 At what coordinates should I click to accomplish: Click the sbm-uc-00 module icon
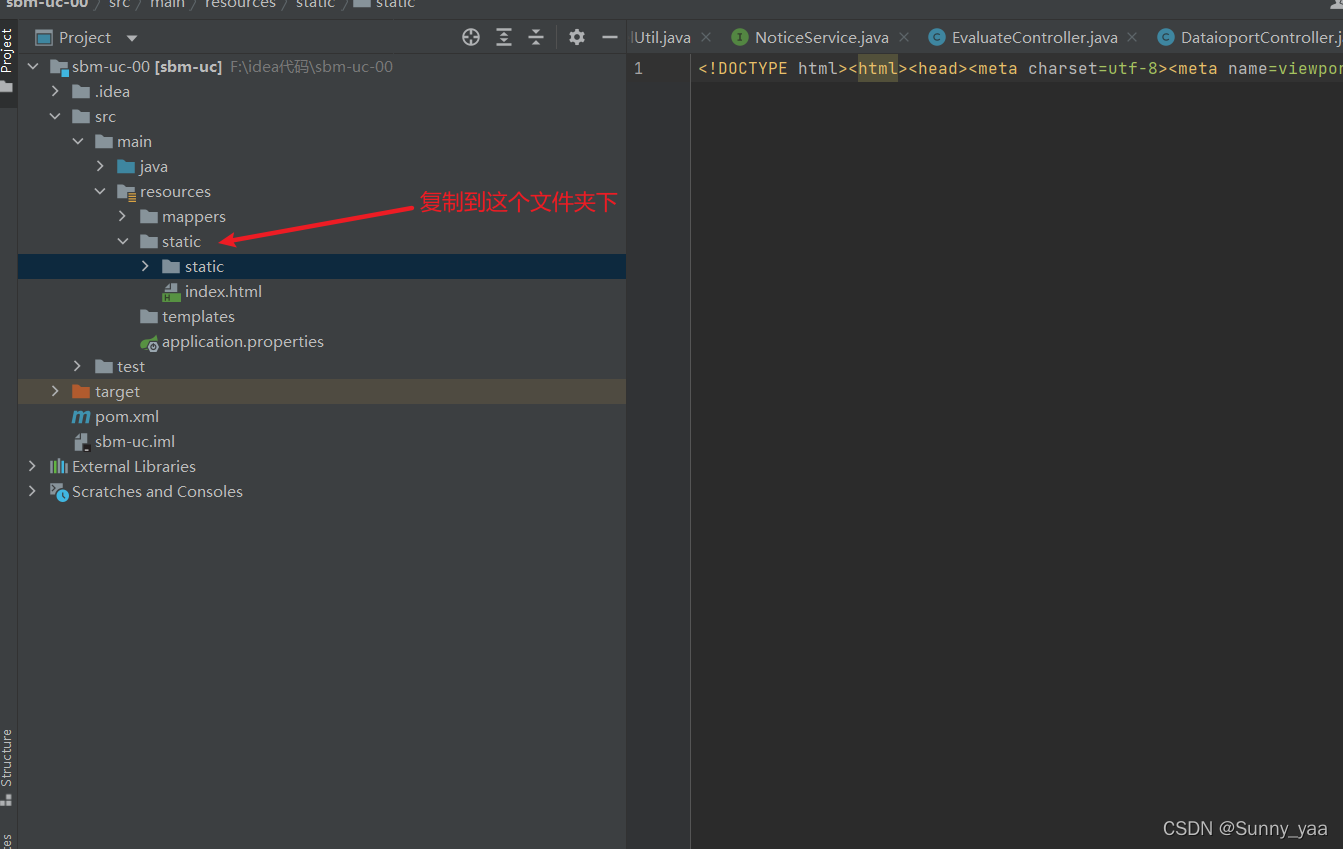click(x=59, y=67)
